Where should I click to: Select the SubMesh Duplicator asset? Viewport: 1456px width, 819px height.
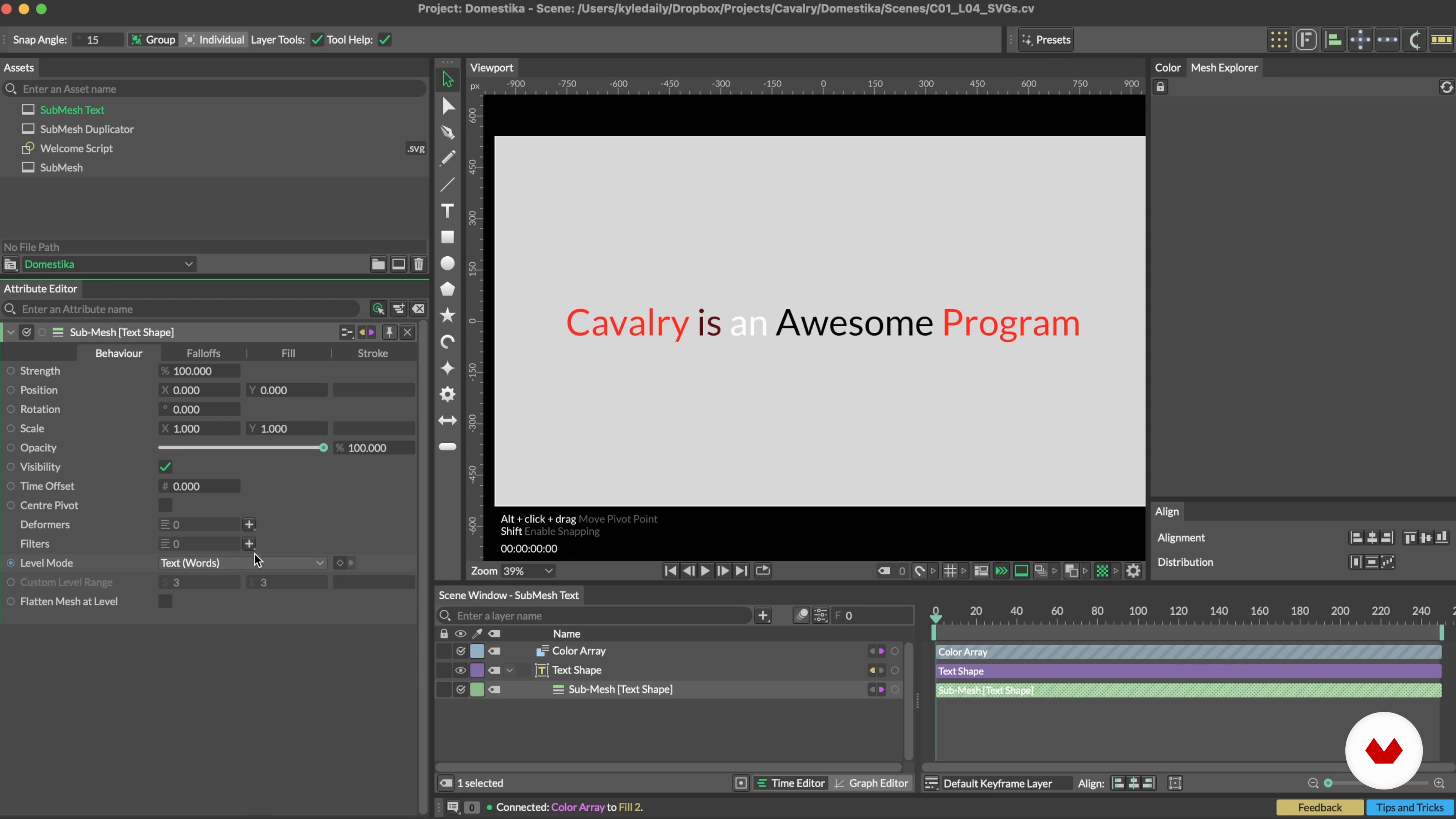87,129
